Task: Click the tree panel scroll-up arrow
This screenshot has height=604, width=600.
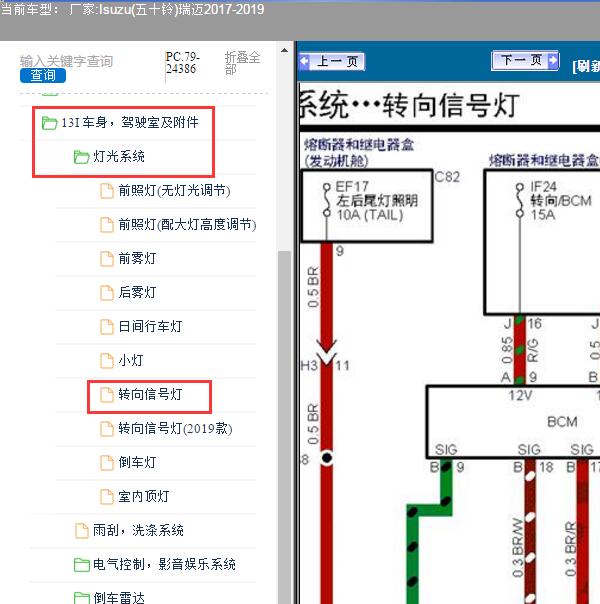Action: [x=284, y=50]
